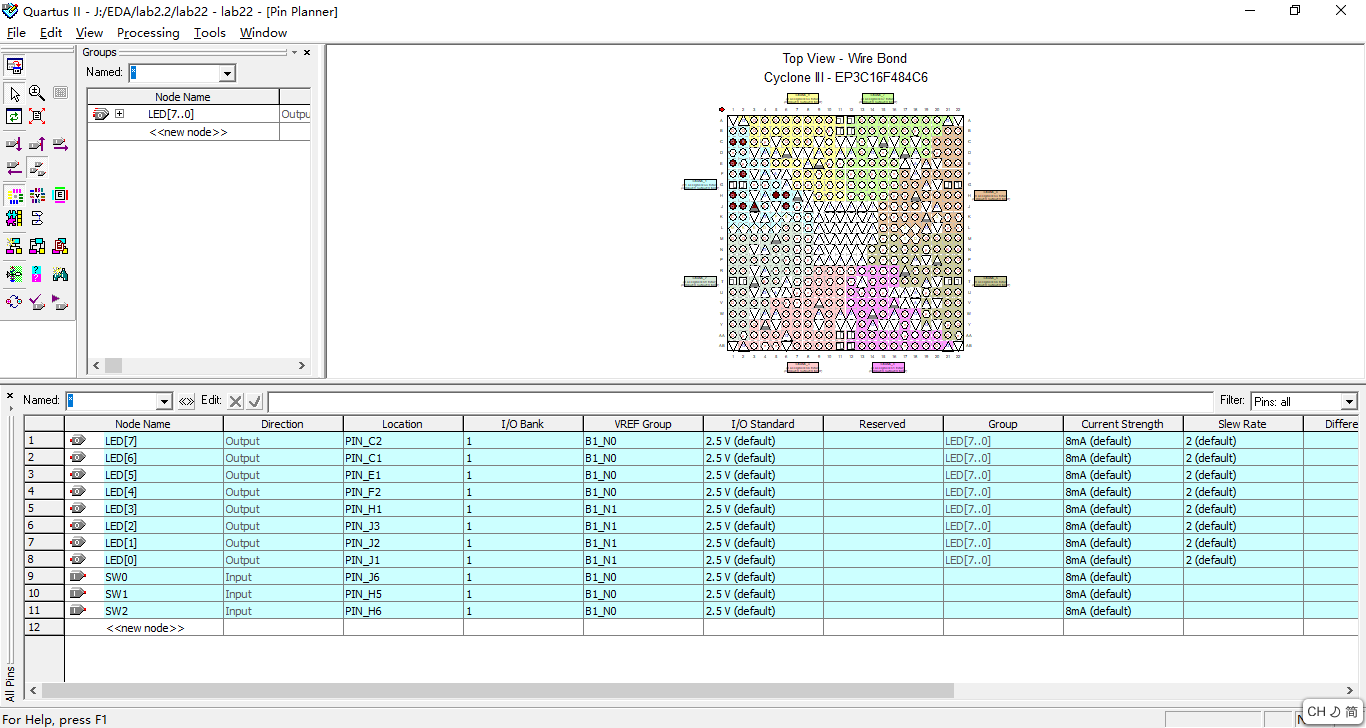Click the checkmark pin analysis icon
The image size is (1366, 728).
click(x=37, y=302)
